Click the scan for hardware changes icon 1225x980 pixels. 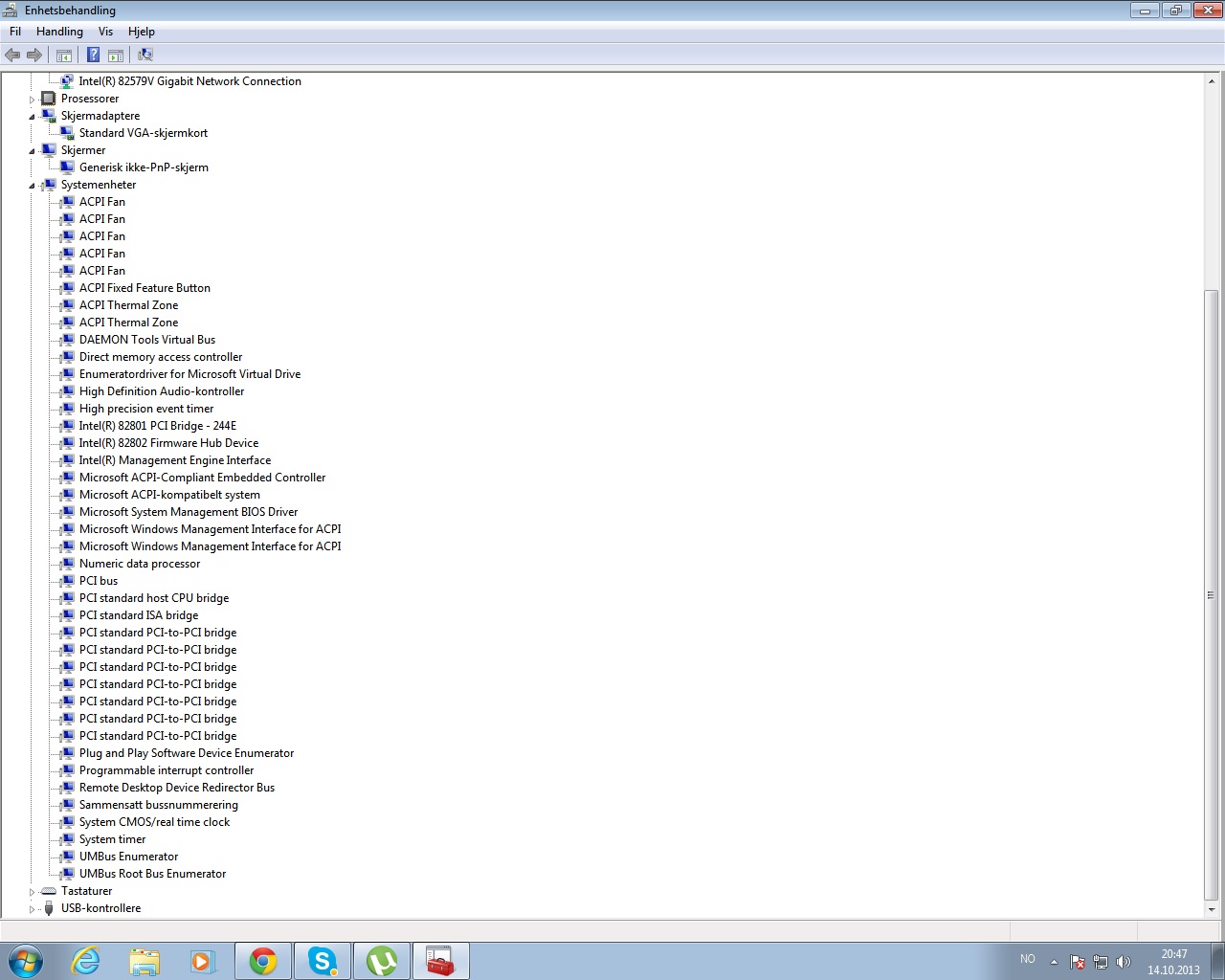coord(145,55)
